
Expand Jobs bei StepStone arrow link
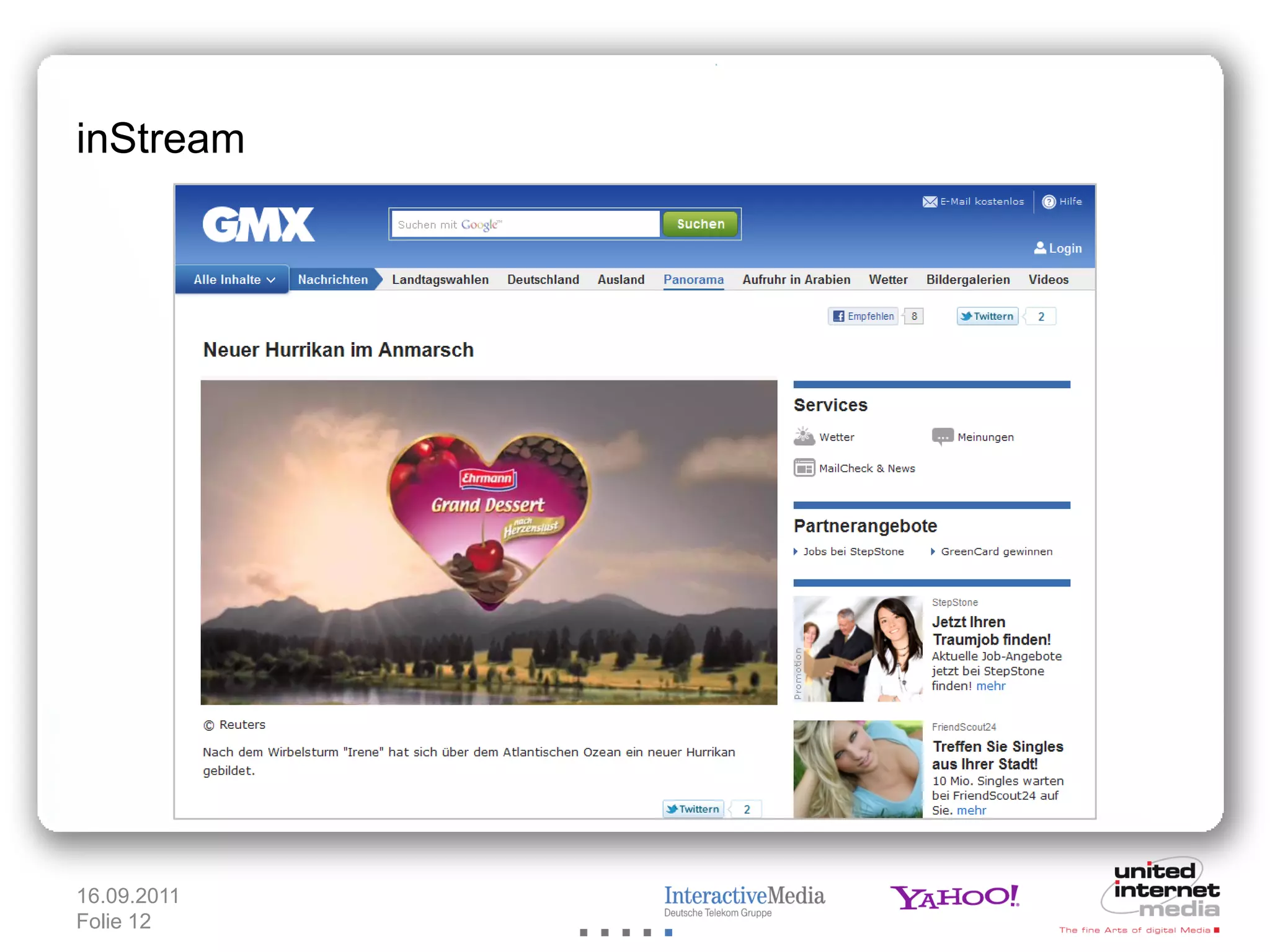848,552
